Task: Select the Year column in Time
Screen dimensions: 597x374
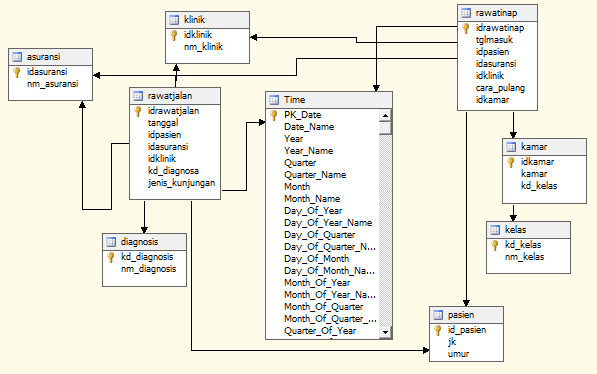Action: coord(294,139)
